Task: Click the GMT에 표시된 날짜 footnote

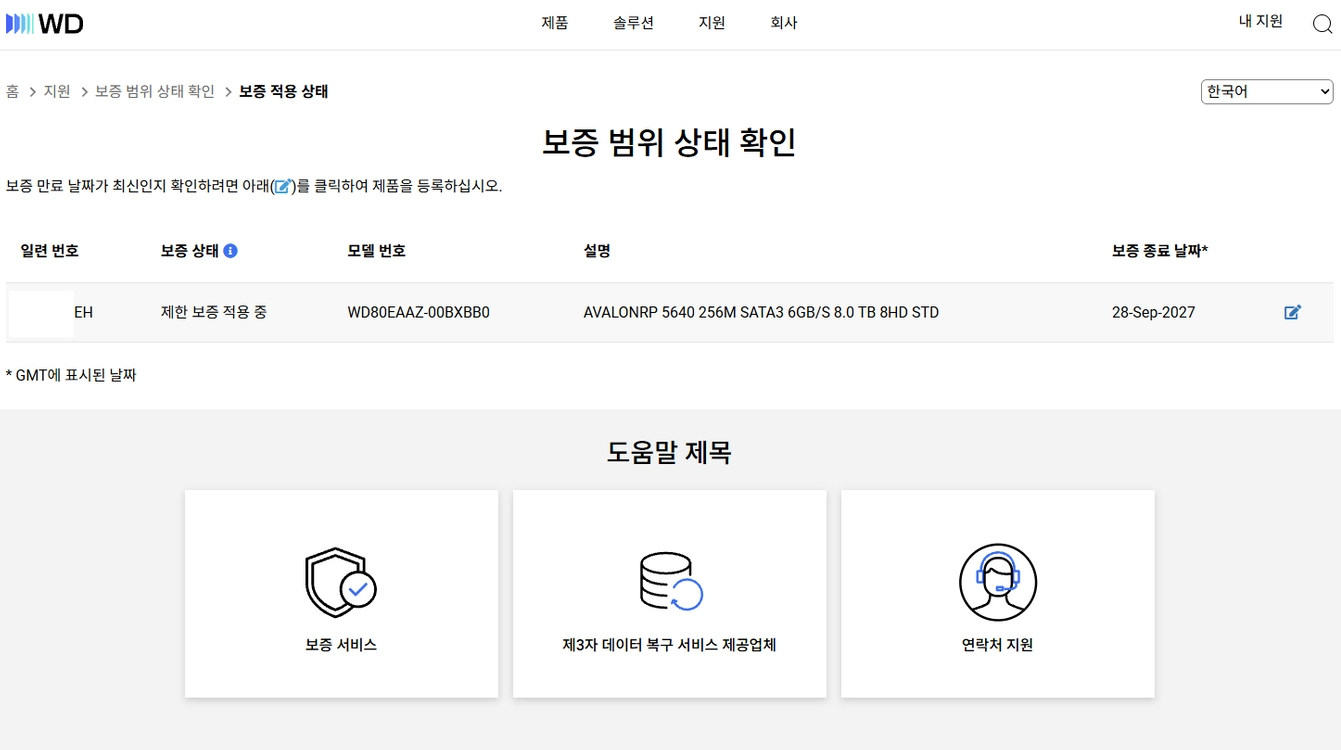Action: 71,375
